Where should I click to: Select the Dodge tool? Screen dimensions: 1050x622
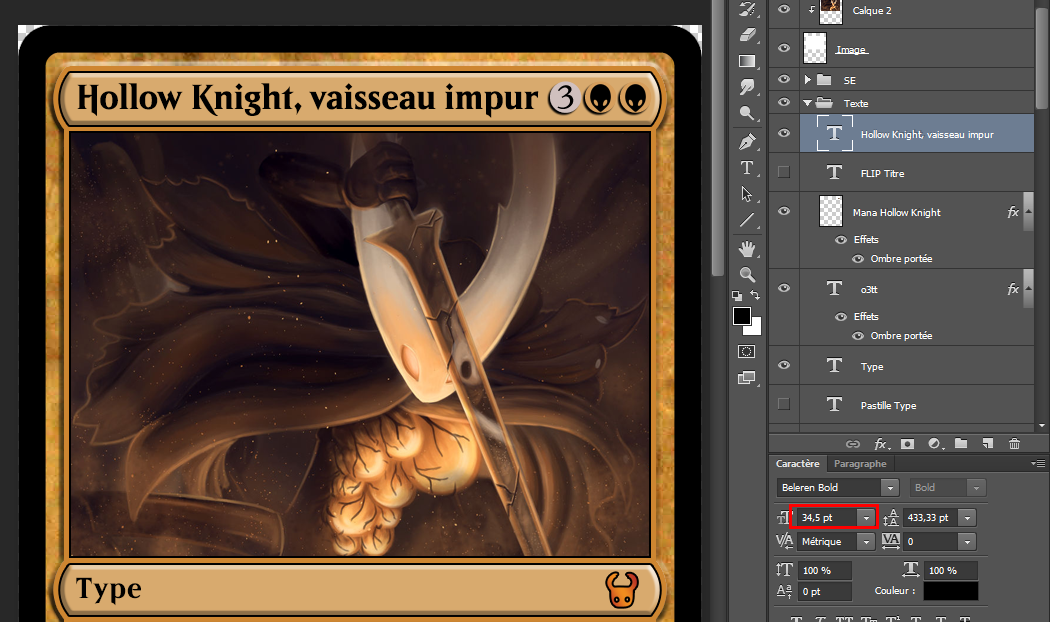tap(747, 112)
